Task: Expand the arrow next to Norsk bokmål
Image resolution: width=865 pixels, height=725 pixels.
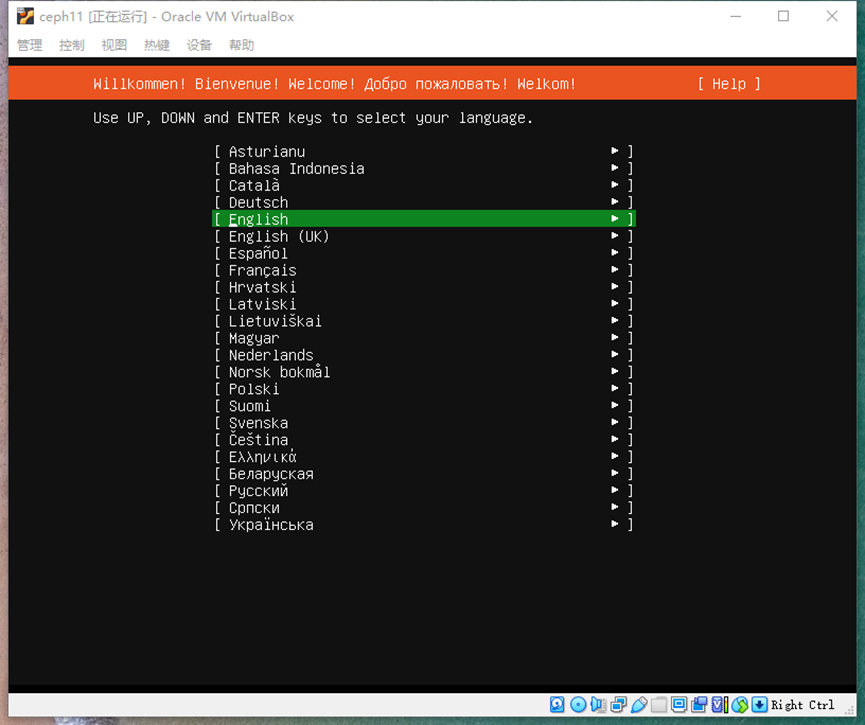Action: tap(615, 371)
